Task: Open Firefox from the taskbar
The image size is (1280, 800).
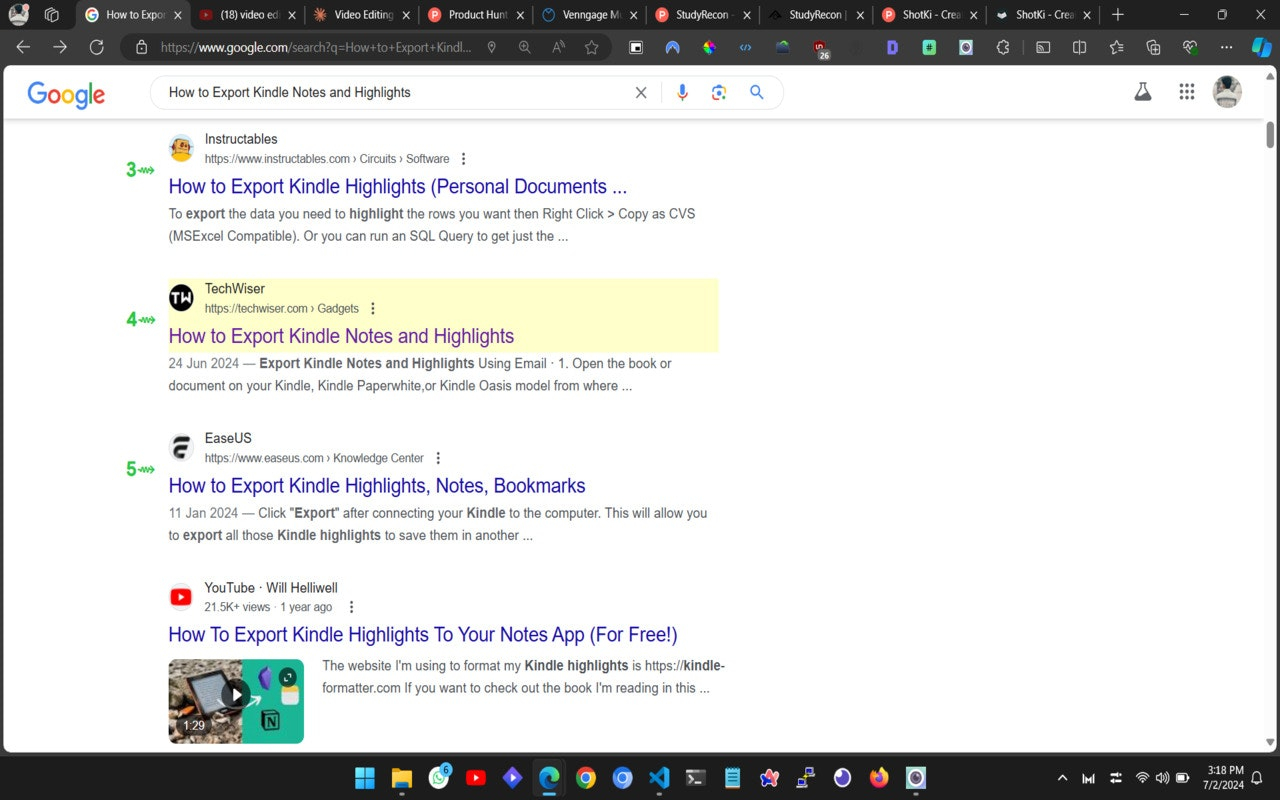Action: pos(879,778)
